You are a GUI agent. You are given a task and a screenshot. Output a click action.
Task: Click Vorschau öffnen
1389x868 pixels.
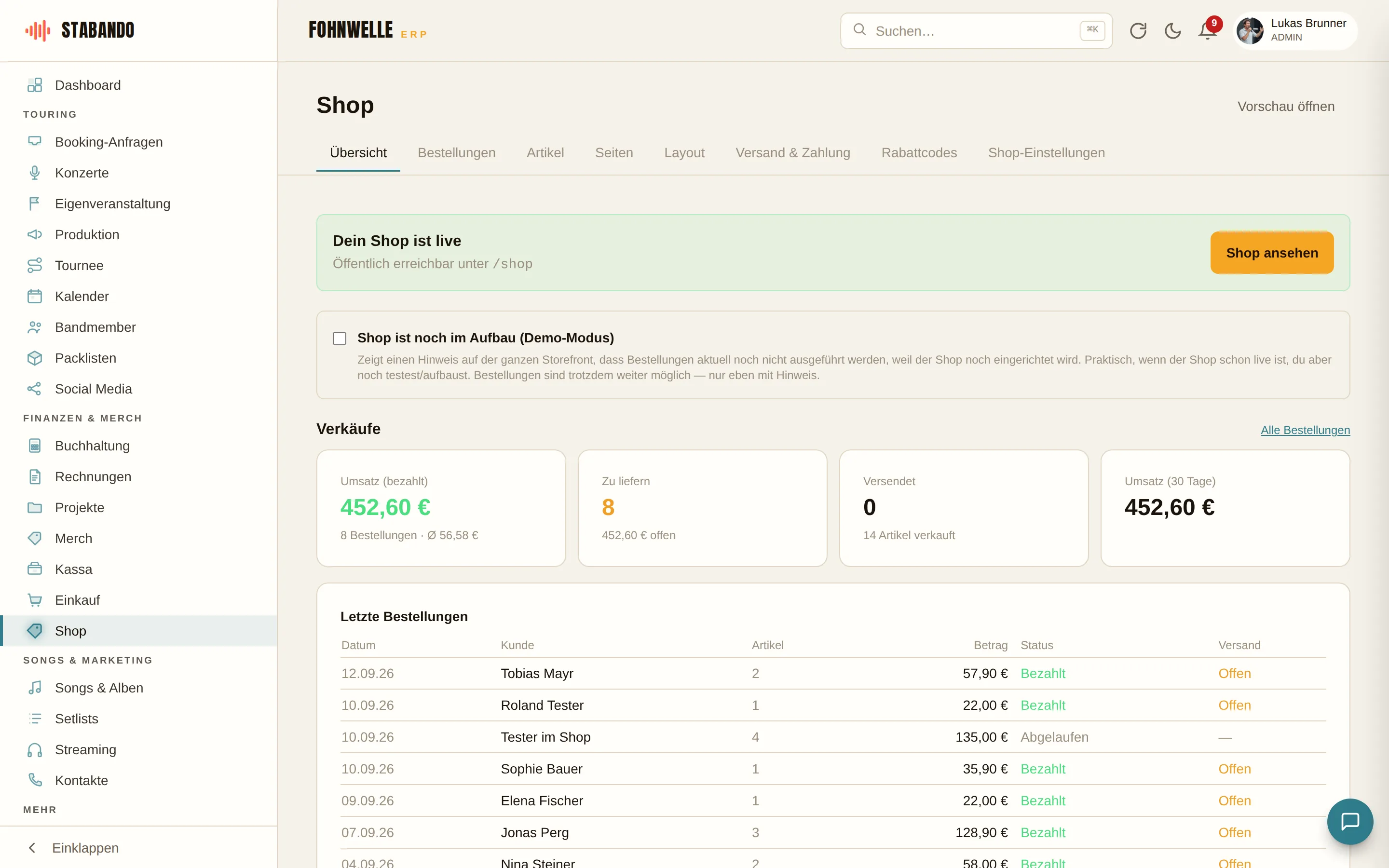point(1286,107)
